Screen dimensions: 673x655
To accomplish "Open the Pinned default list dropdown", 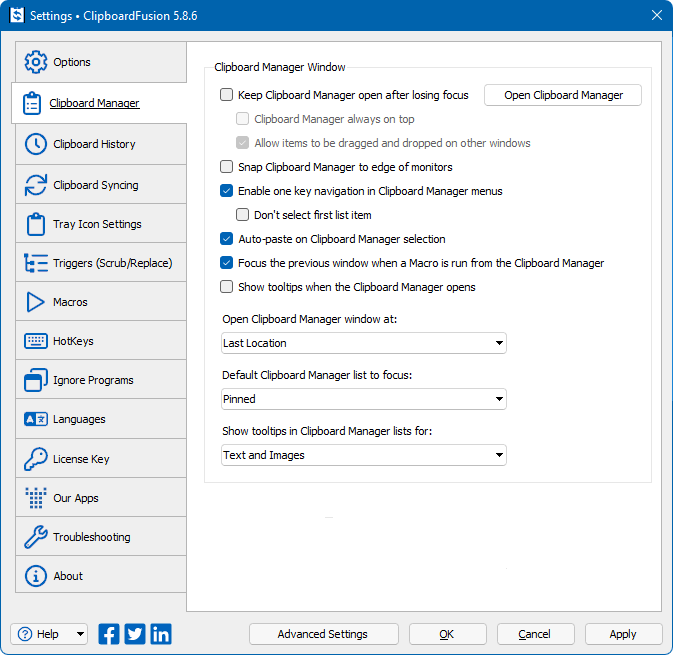I will tap(364, 399).
